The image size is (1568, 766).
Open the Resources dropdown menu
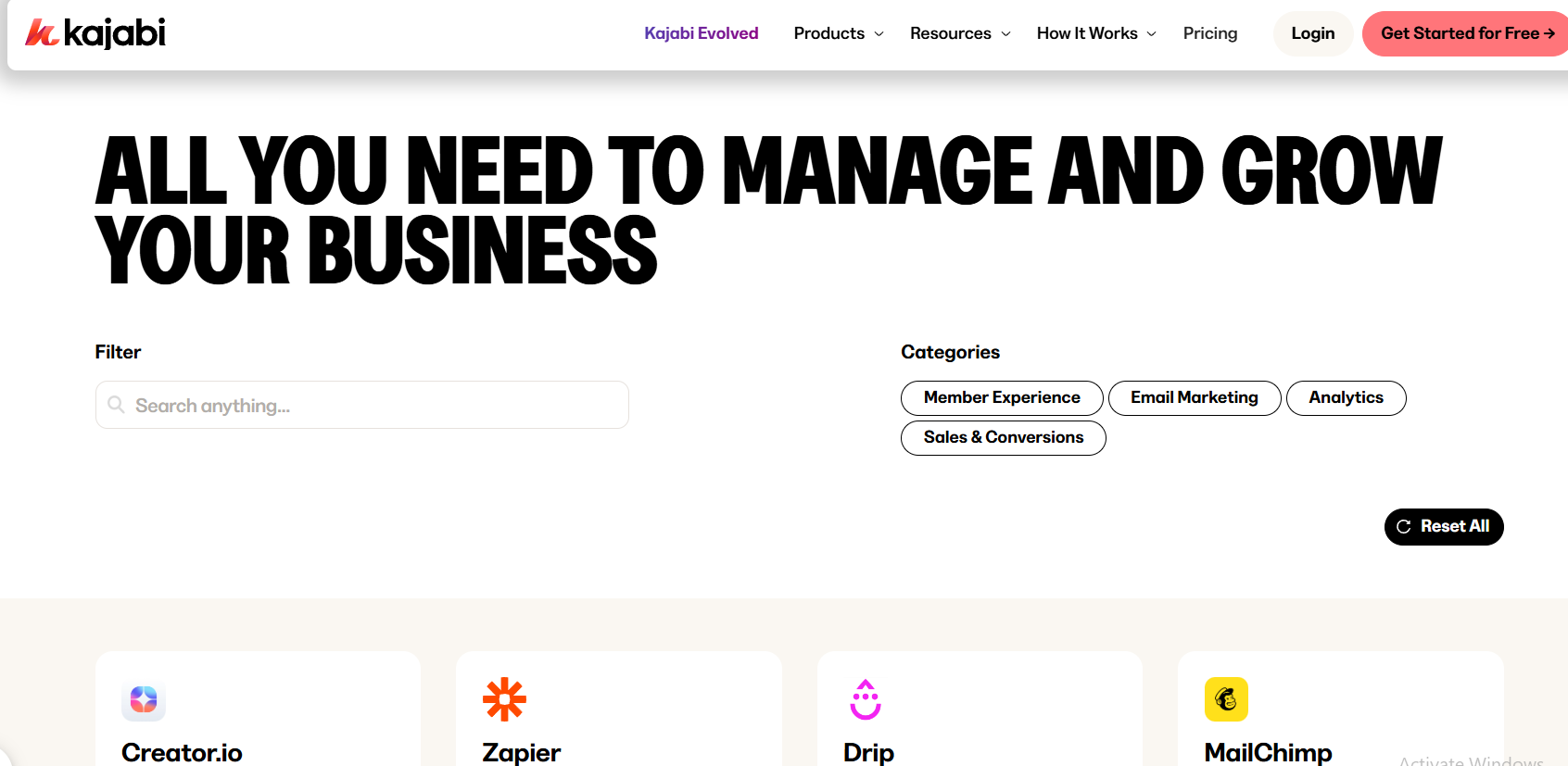pyautogui.click(x=959, y=33)
